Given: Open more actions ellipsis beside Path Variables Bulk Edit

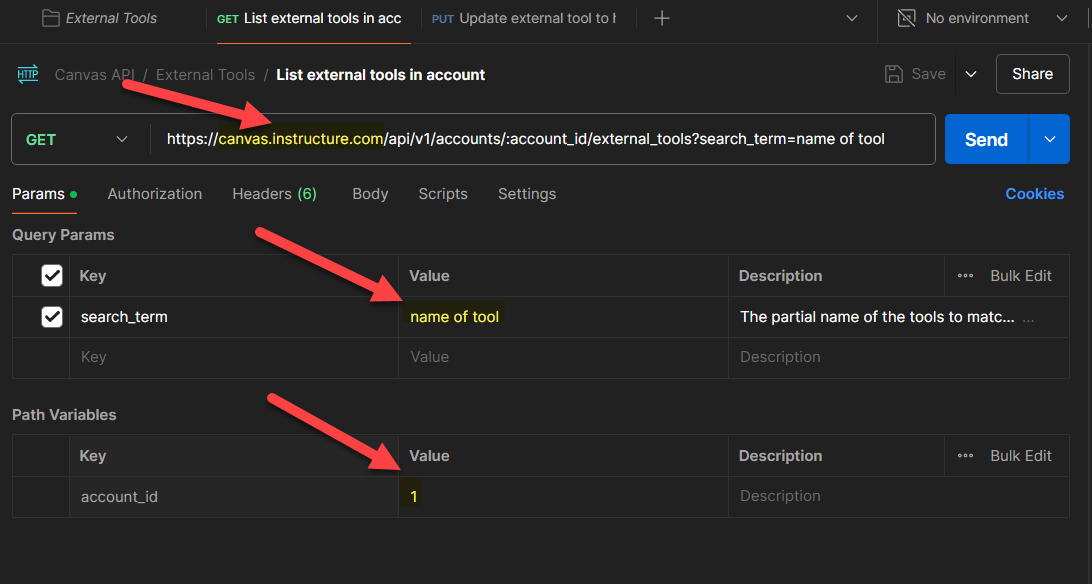Looking at the screenshot, I should (x=964, y=455).
